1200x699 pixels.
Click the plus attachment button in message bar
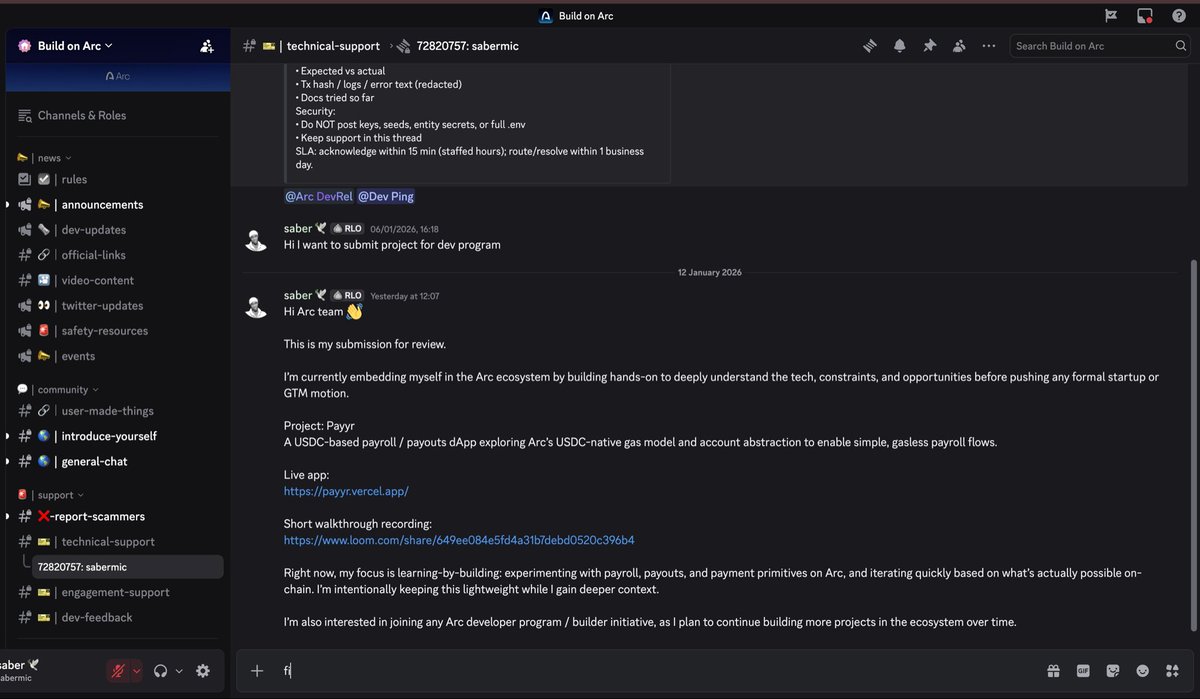(257, 671)
